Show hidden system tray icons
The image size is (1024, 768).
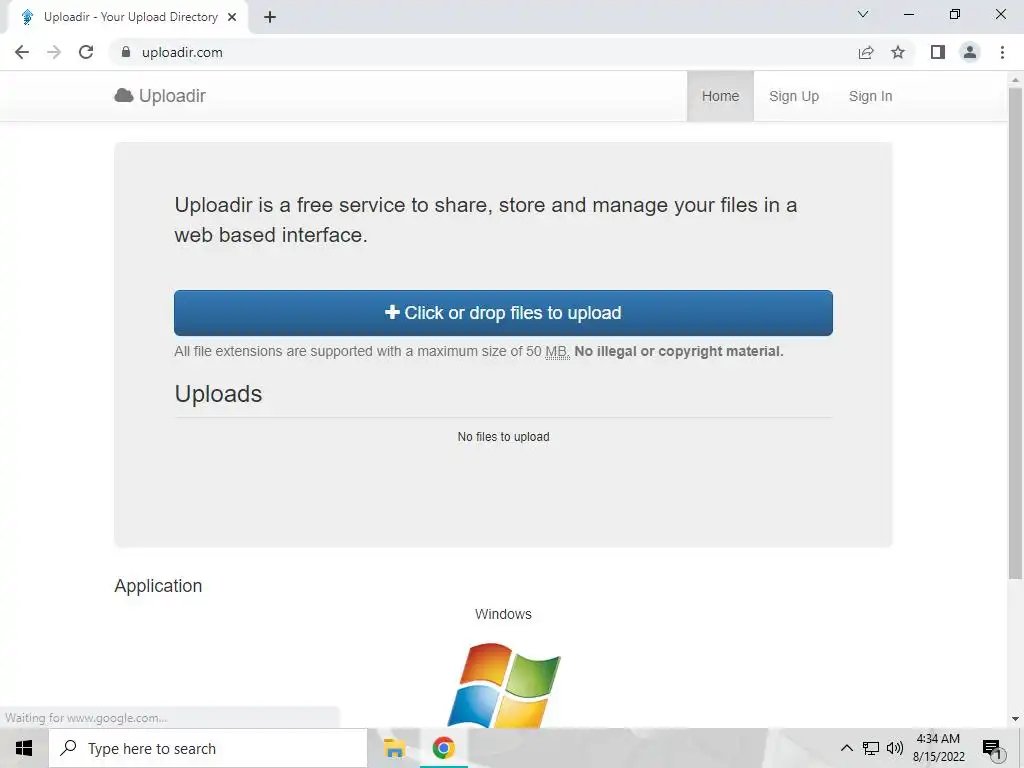click(x=846, y=748)
